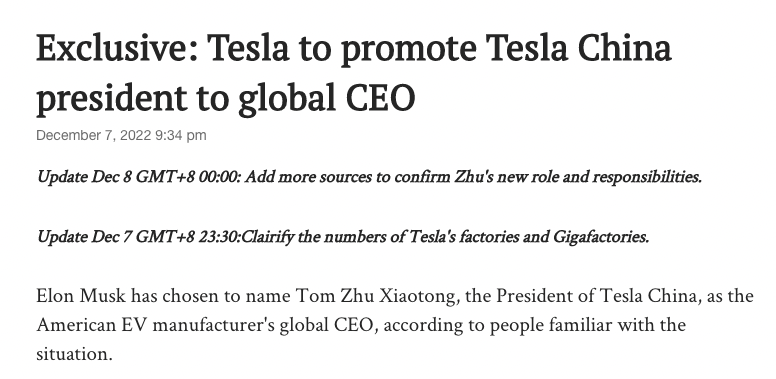Click "Zhu's new role and responsibilities" text
776x379 pixels.
[579, 177]
